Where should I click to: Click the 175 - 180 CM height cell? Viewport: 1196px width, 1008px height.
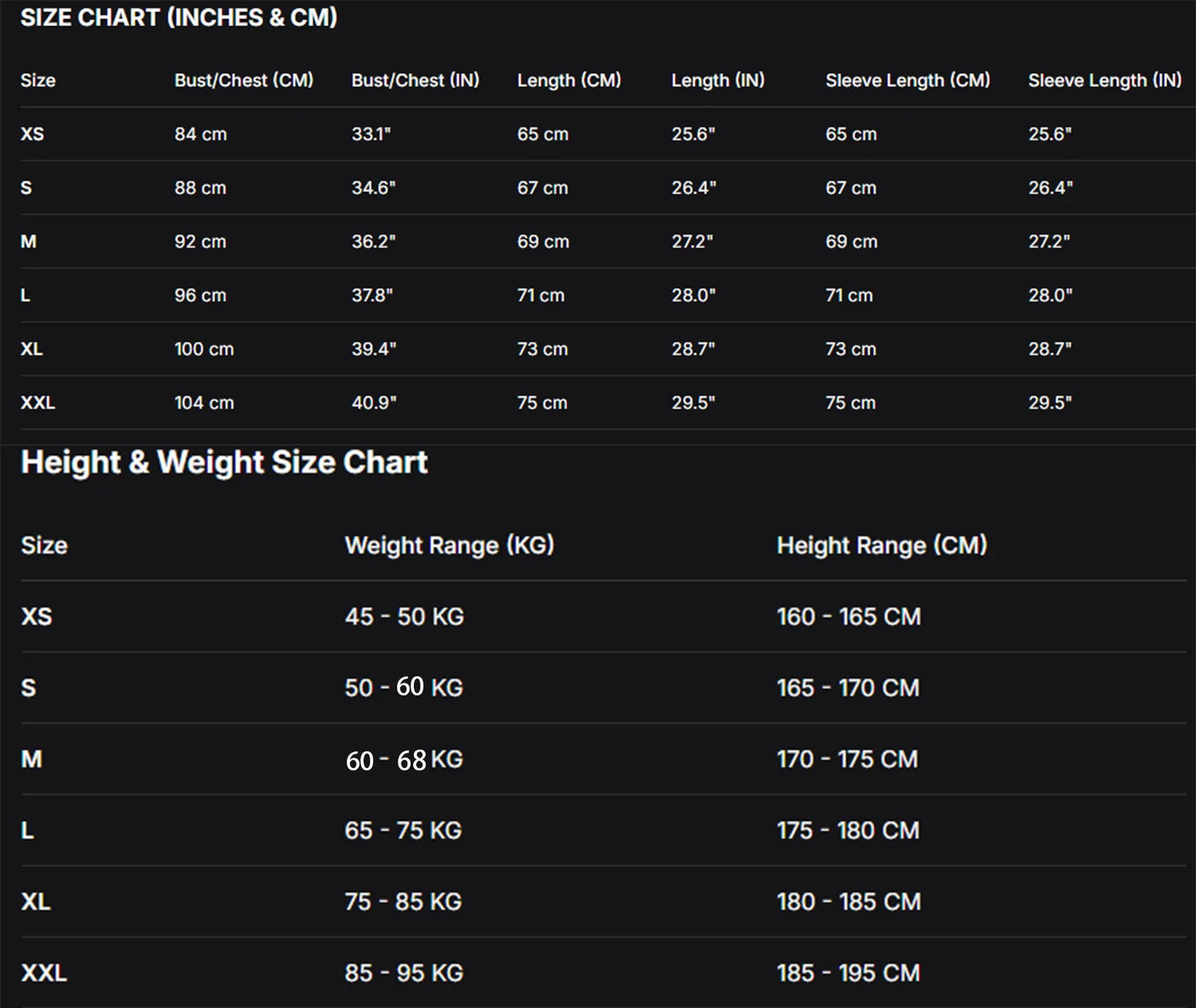pyautogui.click(x=848, y=830)
